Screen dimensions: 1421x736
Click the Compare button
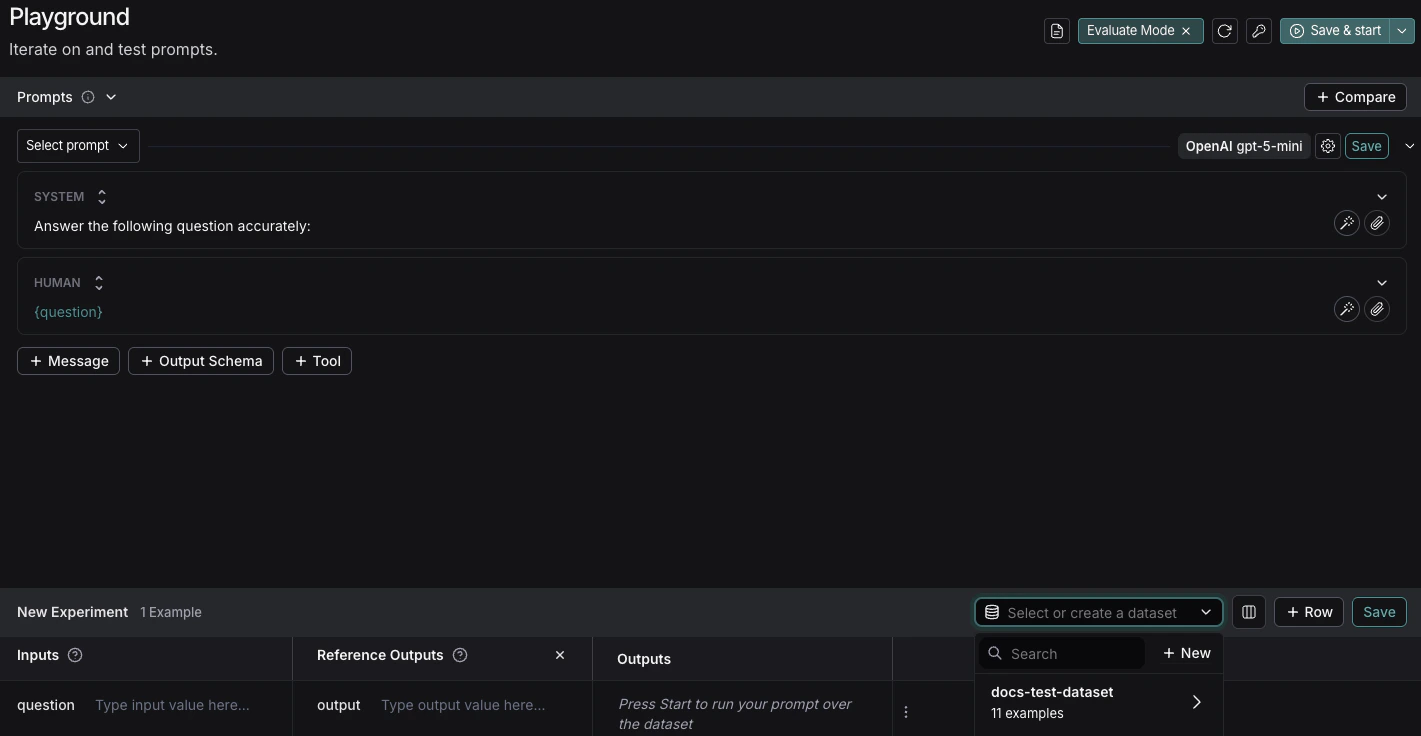click(x=1355, y=96)
